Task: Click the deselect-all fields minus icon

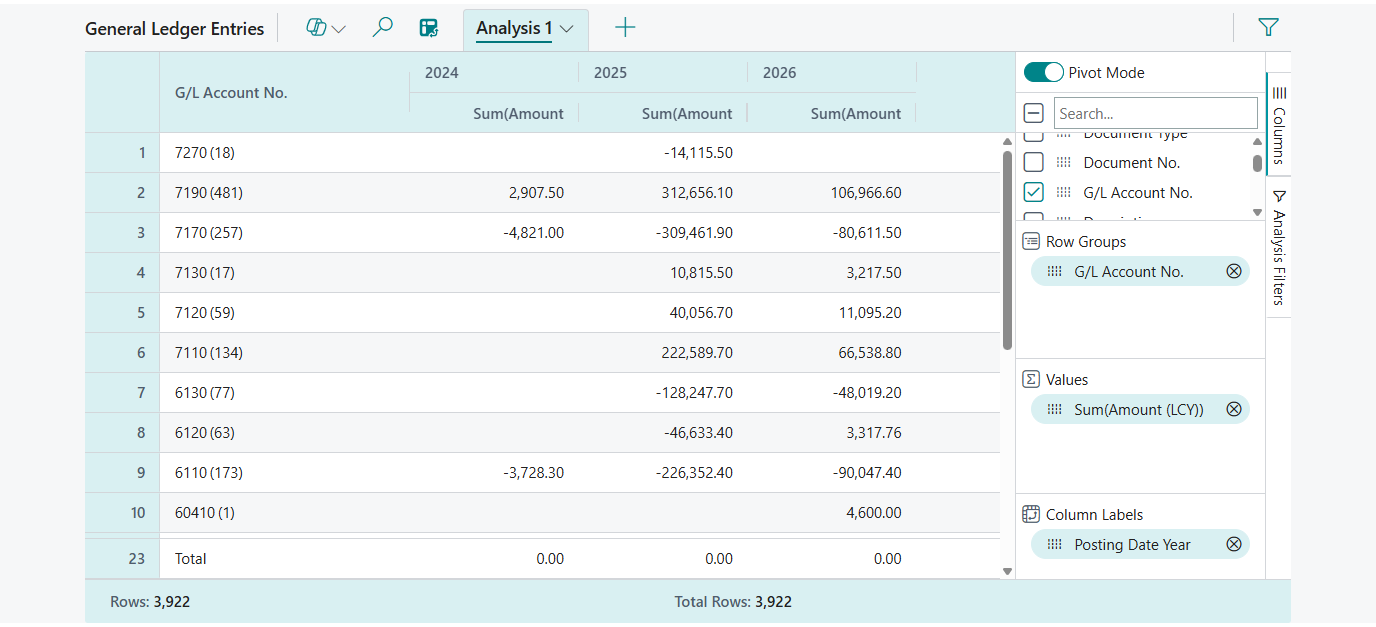Action: 1033,112
